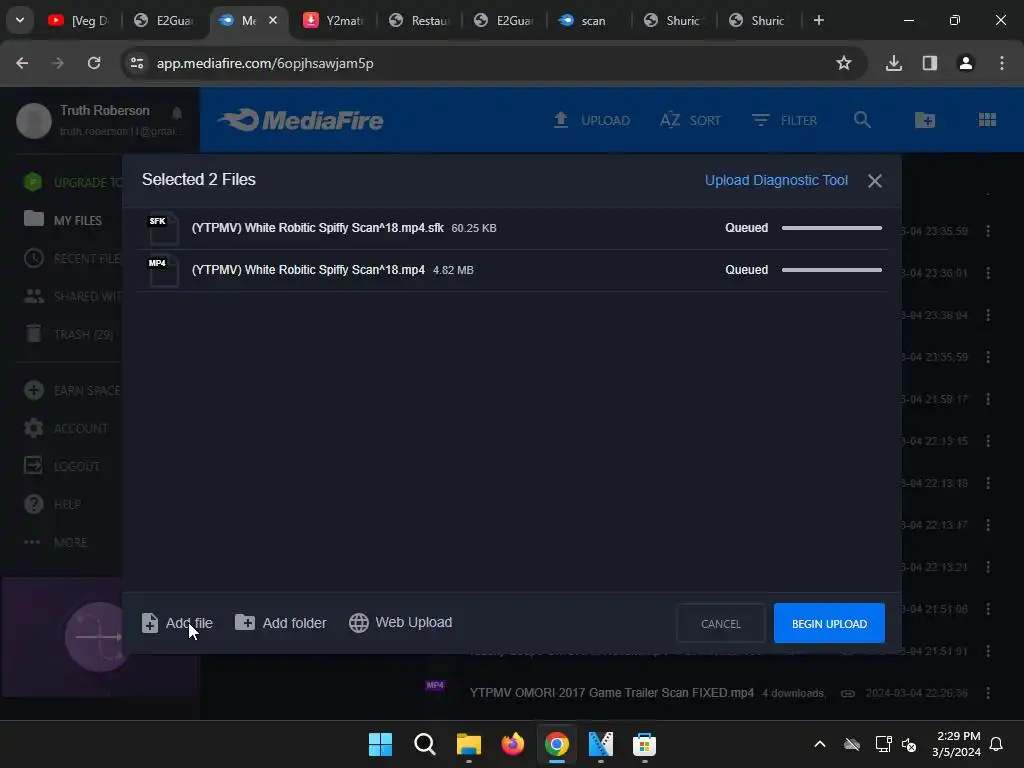Open Windows Start menu

(380, 744)
